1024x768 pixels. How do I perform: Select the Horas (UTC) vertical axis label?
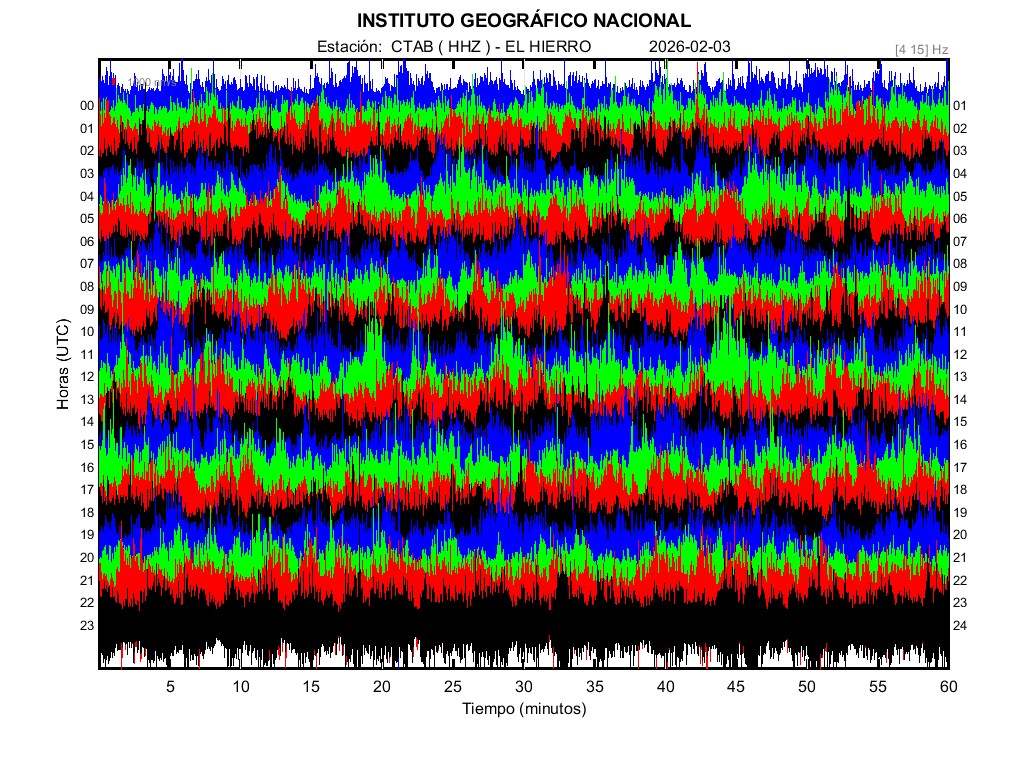pyautogui.click(x=63, y=366)
